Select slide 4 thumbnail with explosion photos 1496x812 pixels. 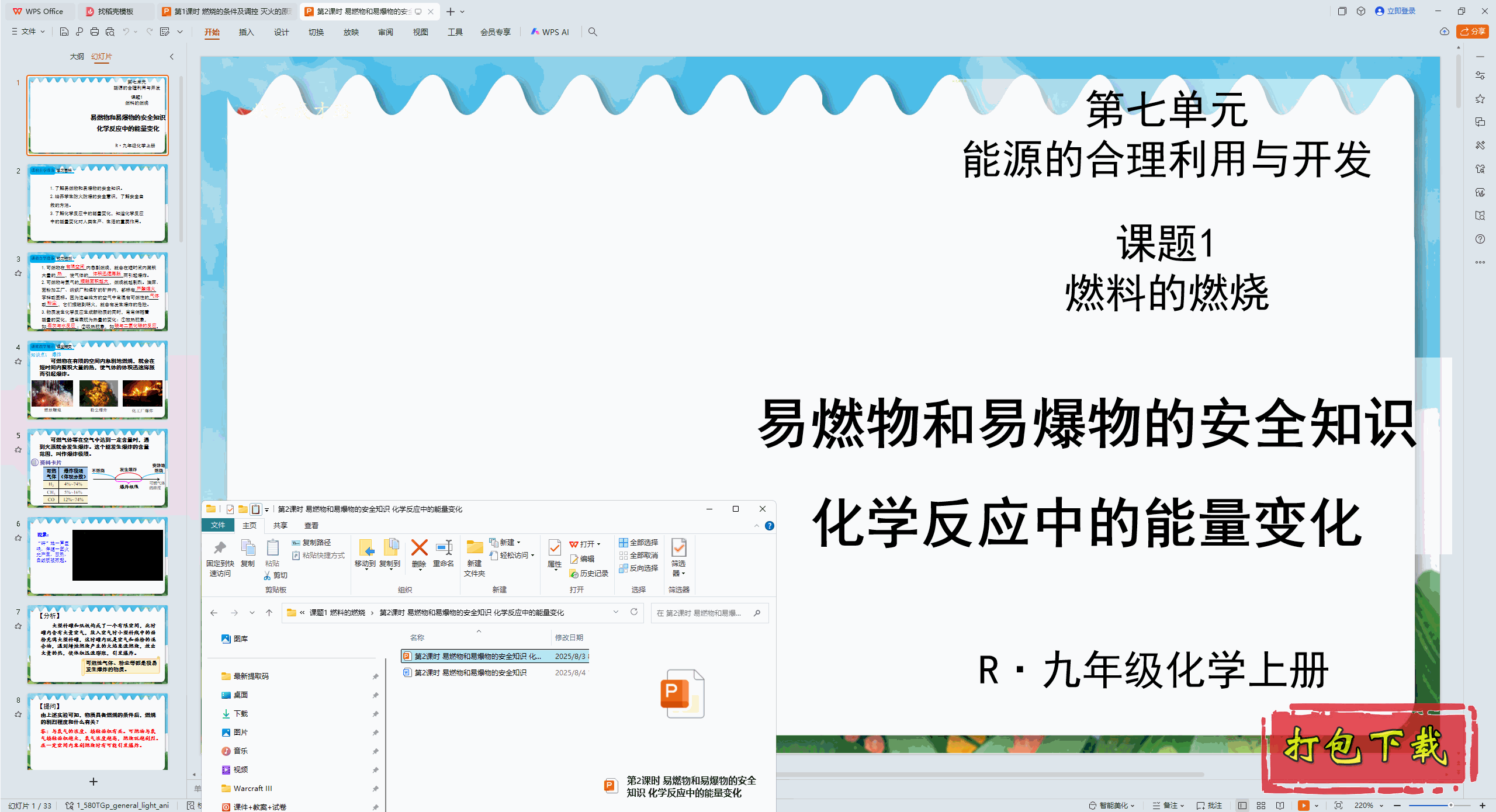(x=98, y=380)
